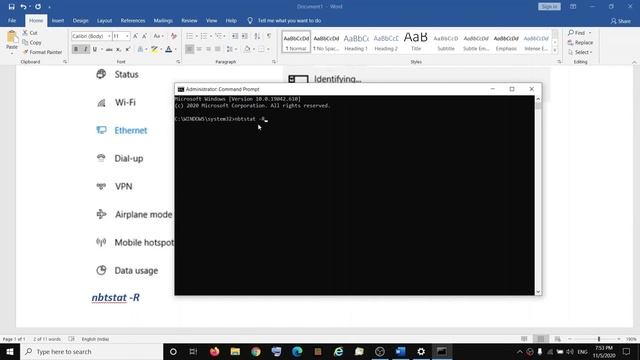Switch to the Review tab
Viewport: 640px width, 360px height.
coord(189,20)
